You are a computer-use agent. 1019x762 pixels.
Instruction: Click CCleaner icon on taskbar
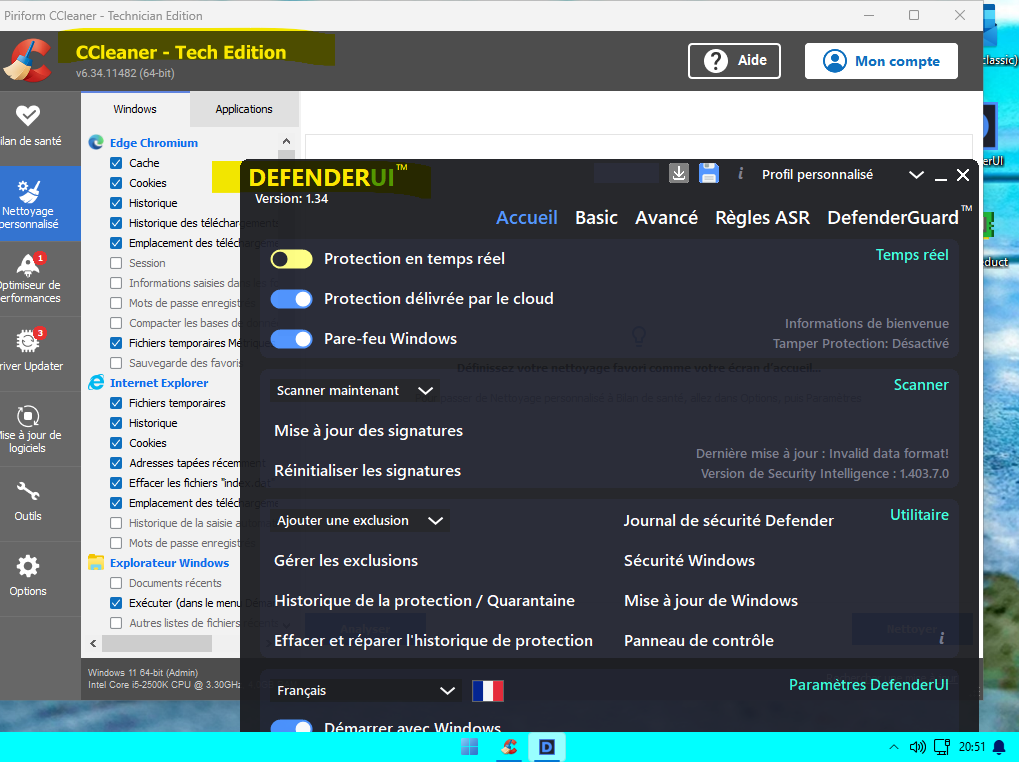click(509, 747)
